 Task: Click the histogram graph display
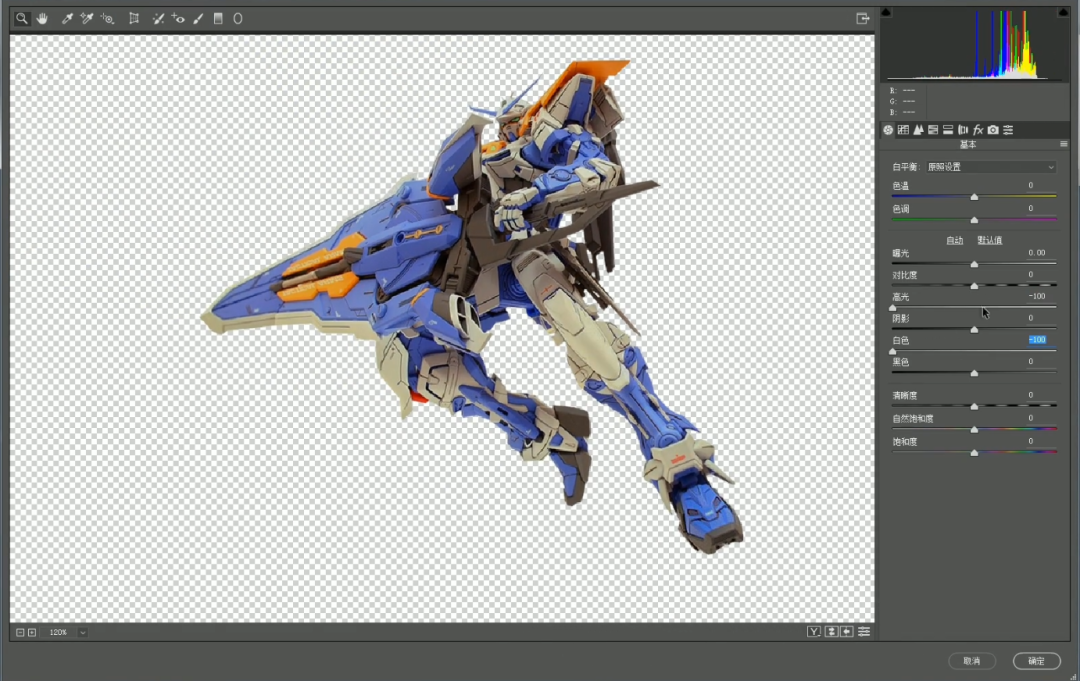(975, 45)
